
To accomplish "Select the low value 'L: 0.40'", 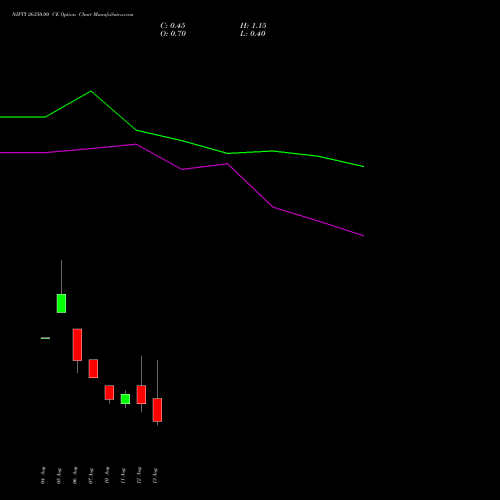I will point(253,34).
